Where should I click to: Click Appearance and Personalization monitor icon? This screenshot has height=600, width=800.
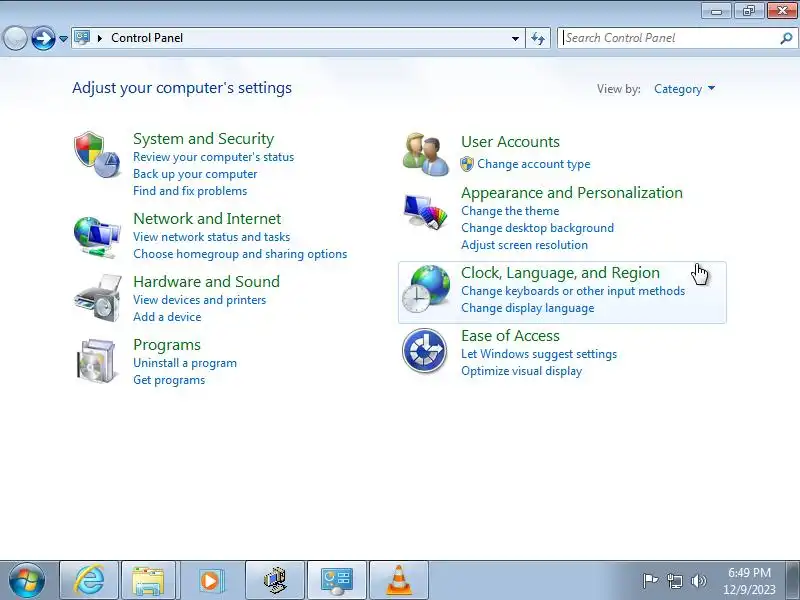pos(426,211)
